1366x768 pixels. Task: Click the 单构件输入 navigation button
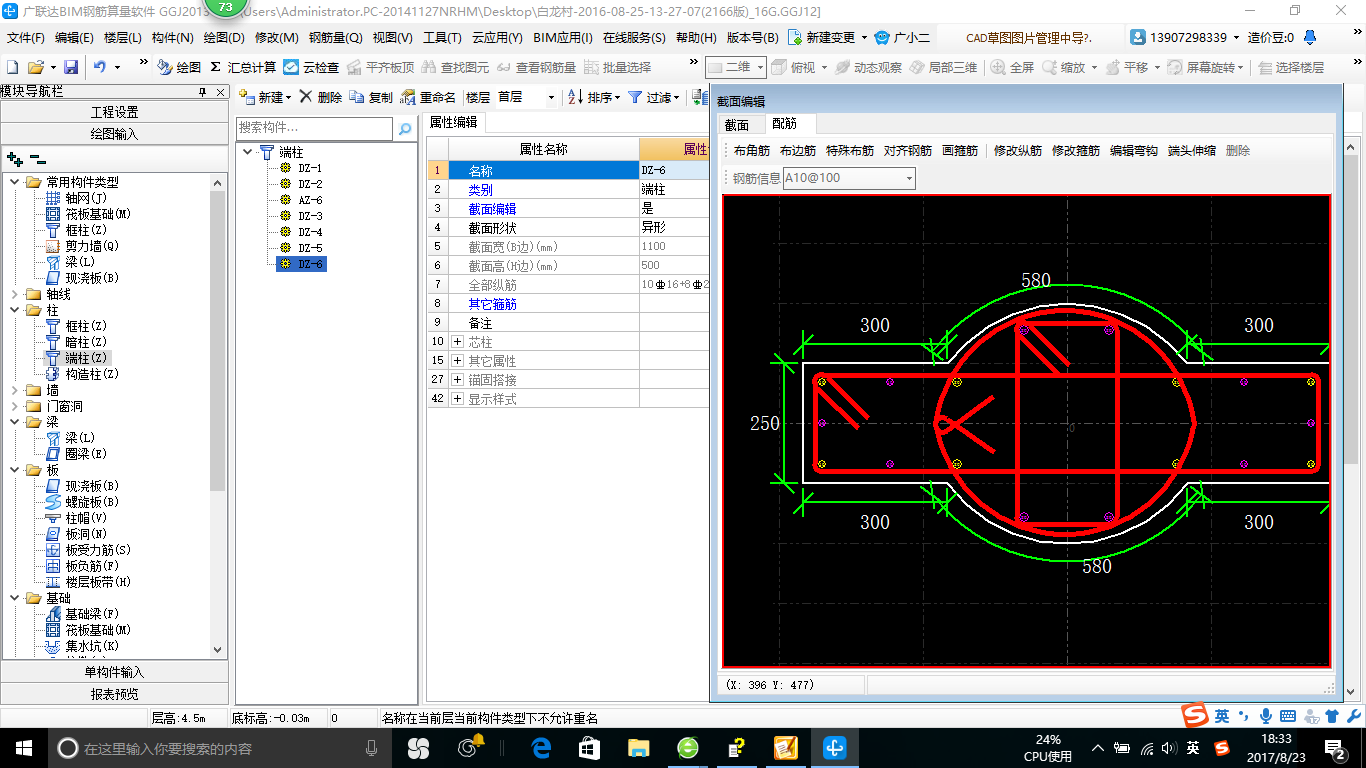[x=114, y=672]
